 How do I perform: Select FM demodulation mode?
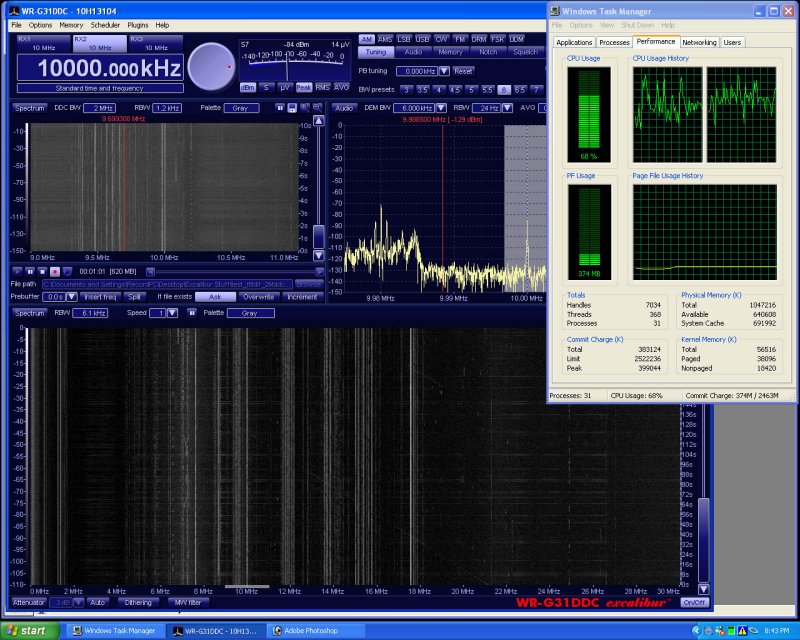[460, 39]
